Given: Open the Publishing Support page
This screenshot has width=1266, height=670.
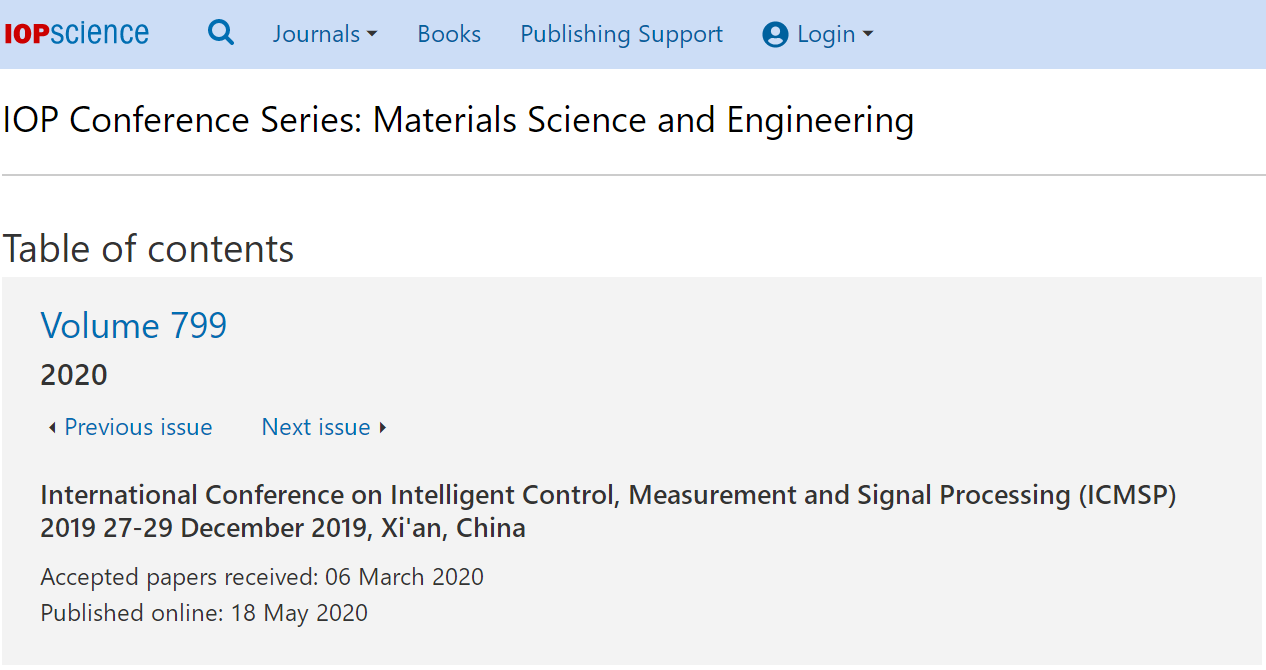Looking at the screenshot, I should click(621, 34).
